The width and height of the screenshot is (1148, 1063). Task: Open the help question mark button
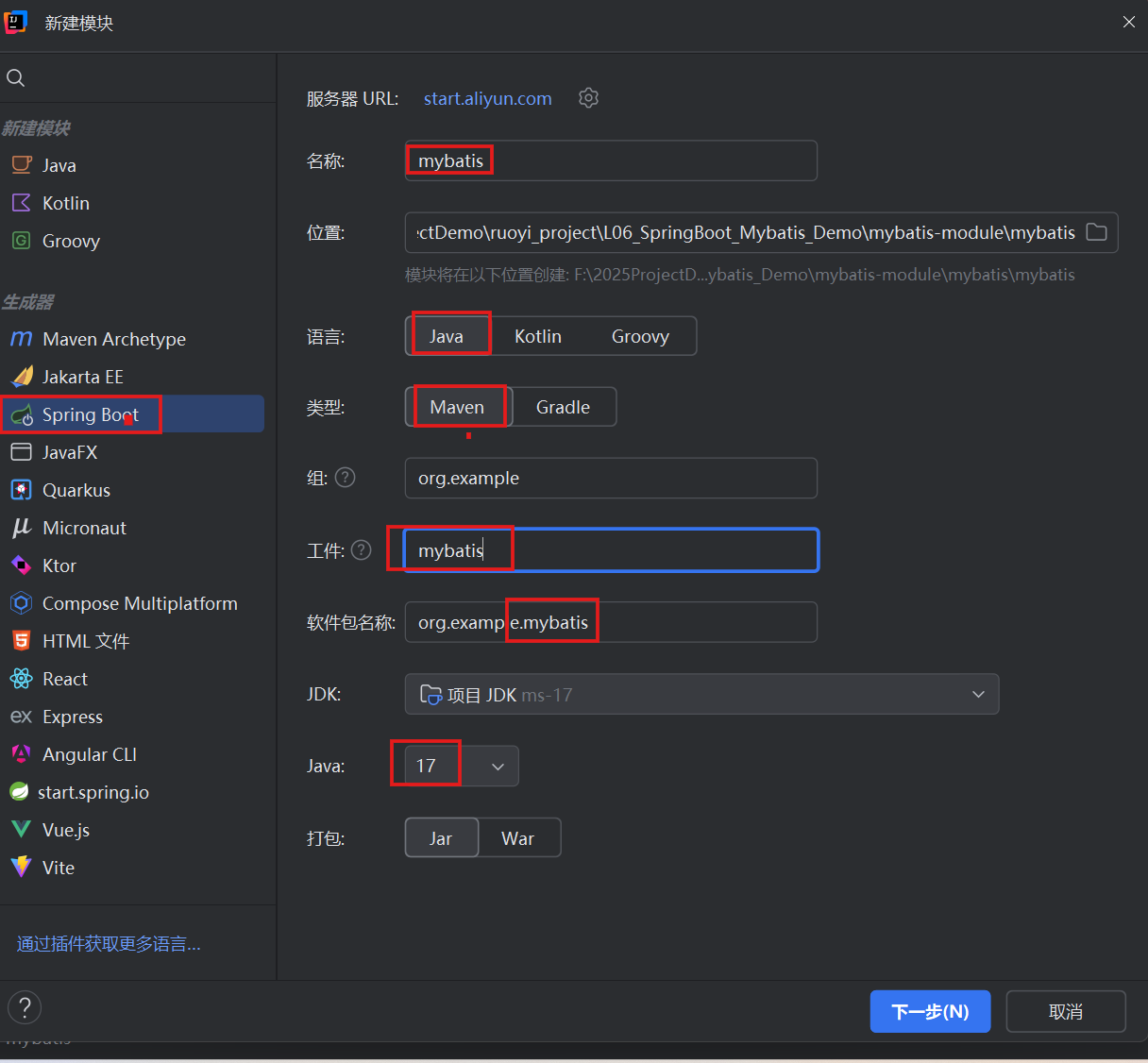tap(25, 1007)
